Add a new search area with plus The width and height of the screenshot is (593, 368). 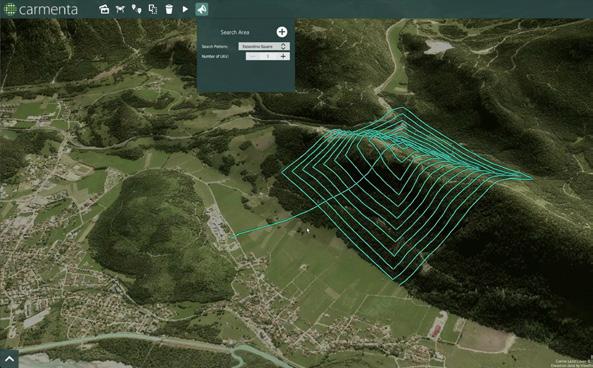click(282, 32)
